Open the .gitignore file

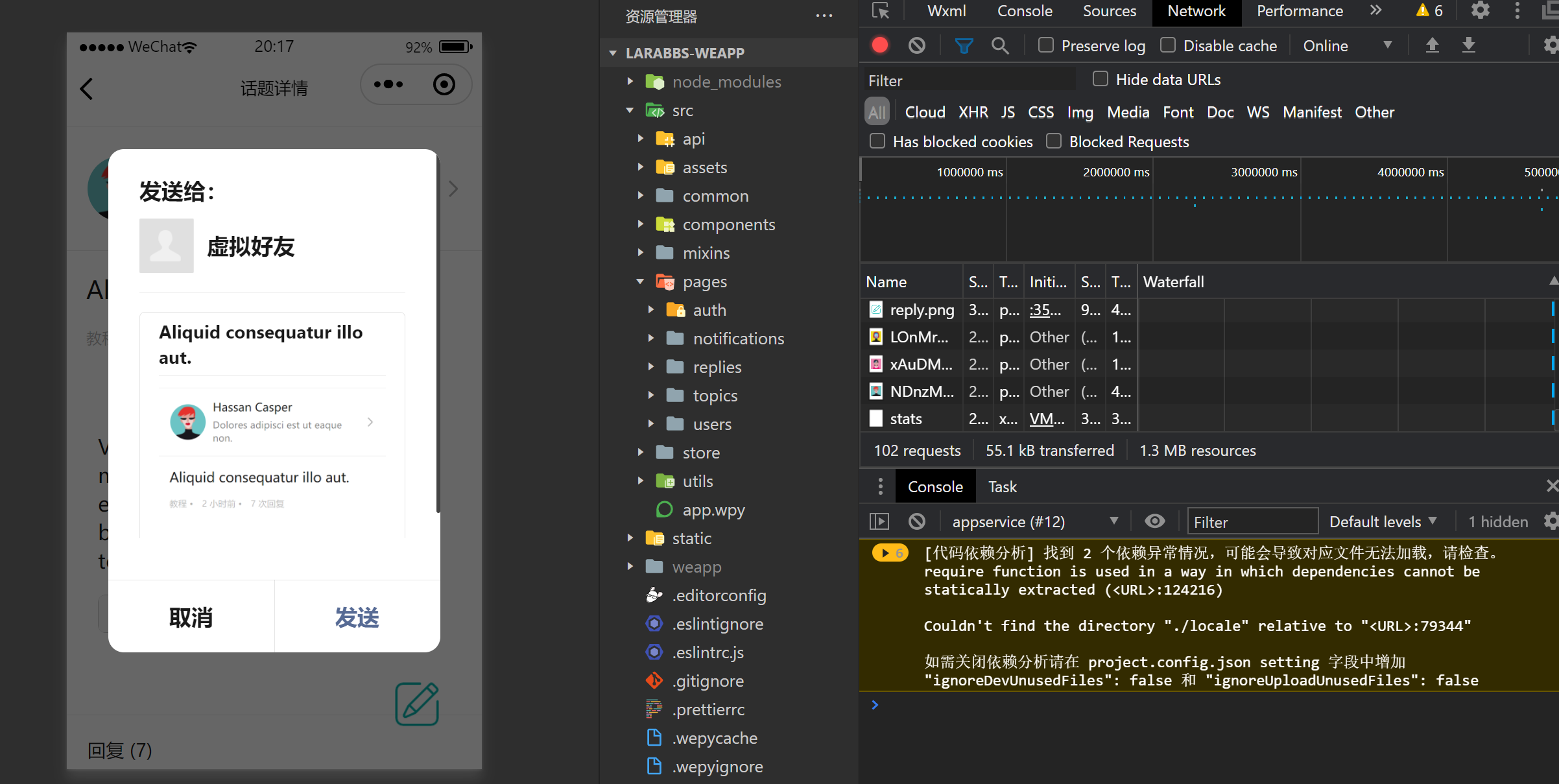[x=708, y=681]
